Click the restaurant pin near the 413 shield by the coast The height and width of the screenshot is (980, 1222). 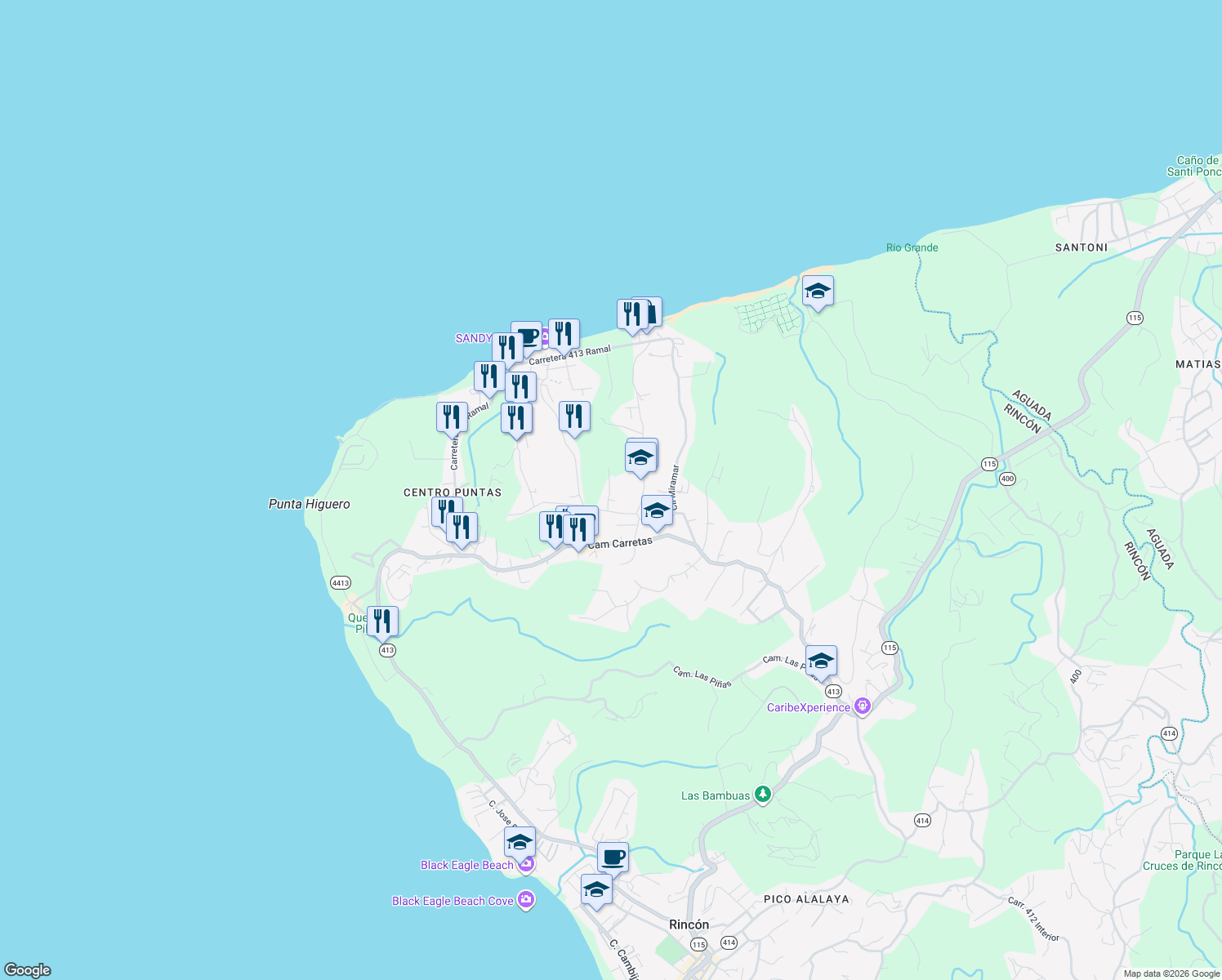[x=382, y=621]
